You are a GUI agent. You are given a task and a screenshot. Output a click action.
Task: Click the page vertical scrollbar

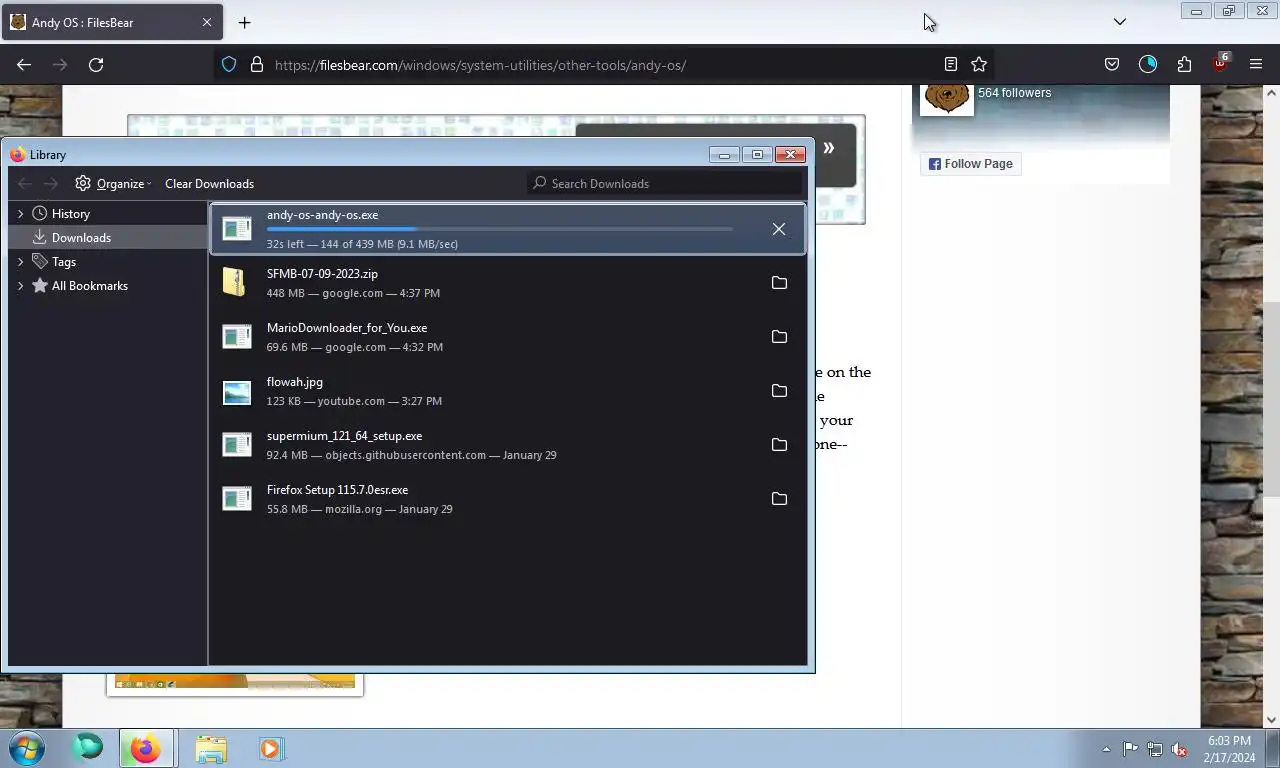point(1272,400)
